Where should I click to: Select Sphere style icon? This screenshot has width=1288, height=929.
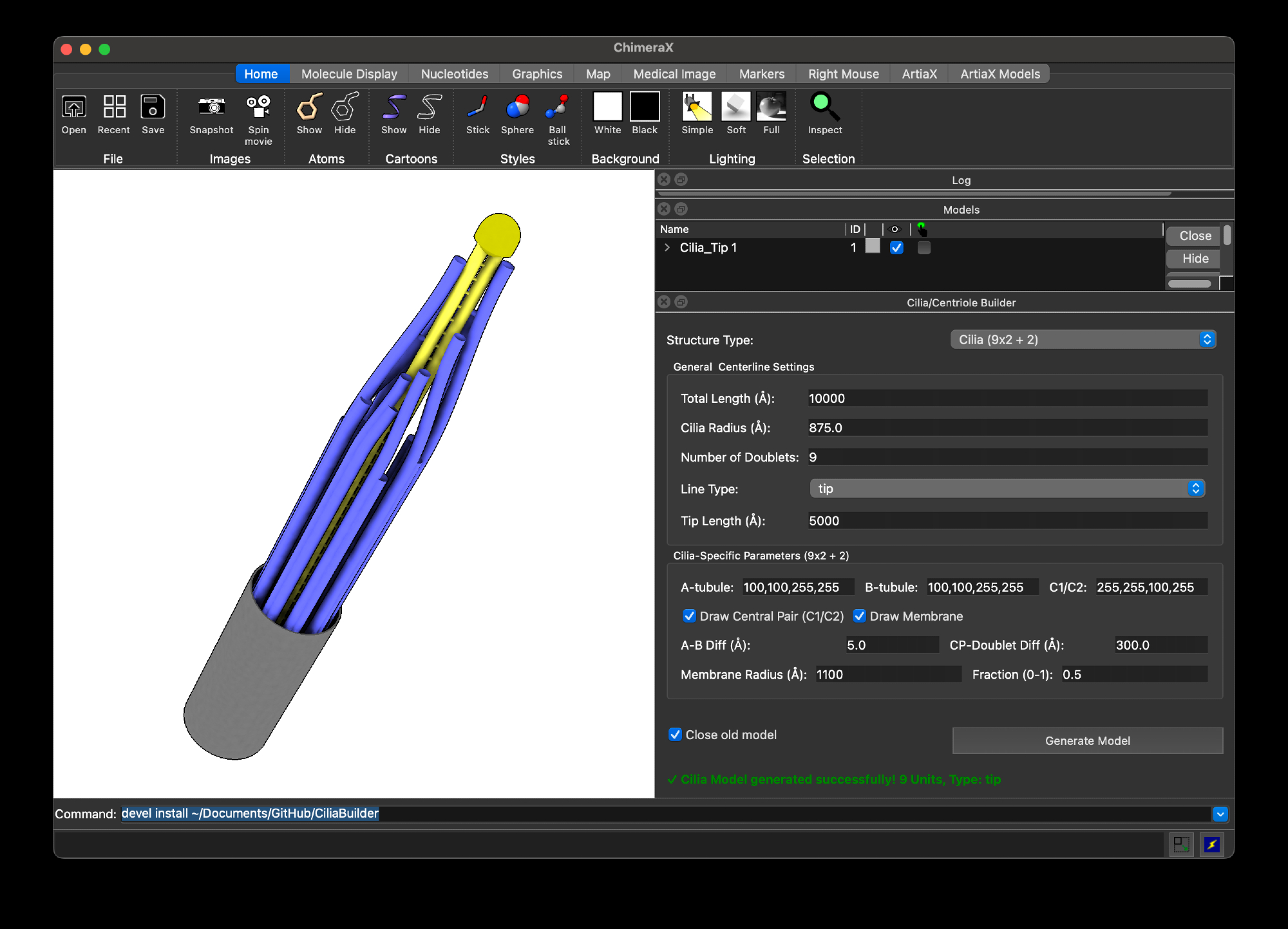click(517, 108)
